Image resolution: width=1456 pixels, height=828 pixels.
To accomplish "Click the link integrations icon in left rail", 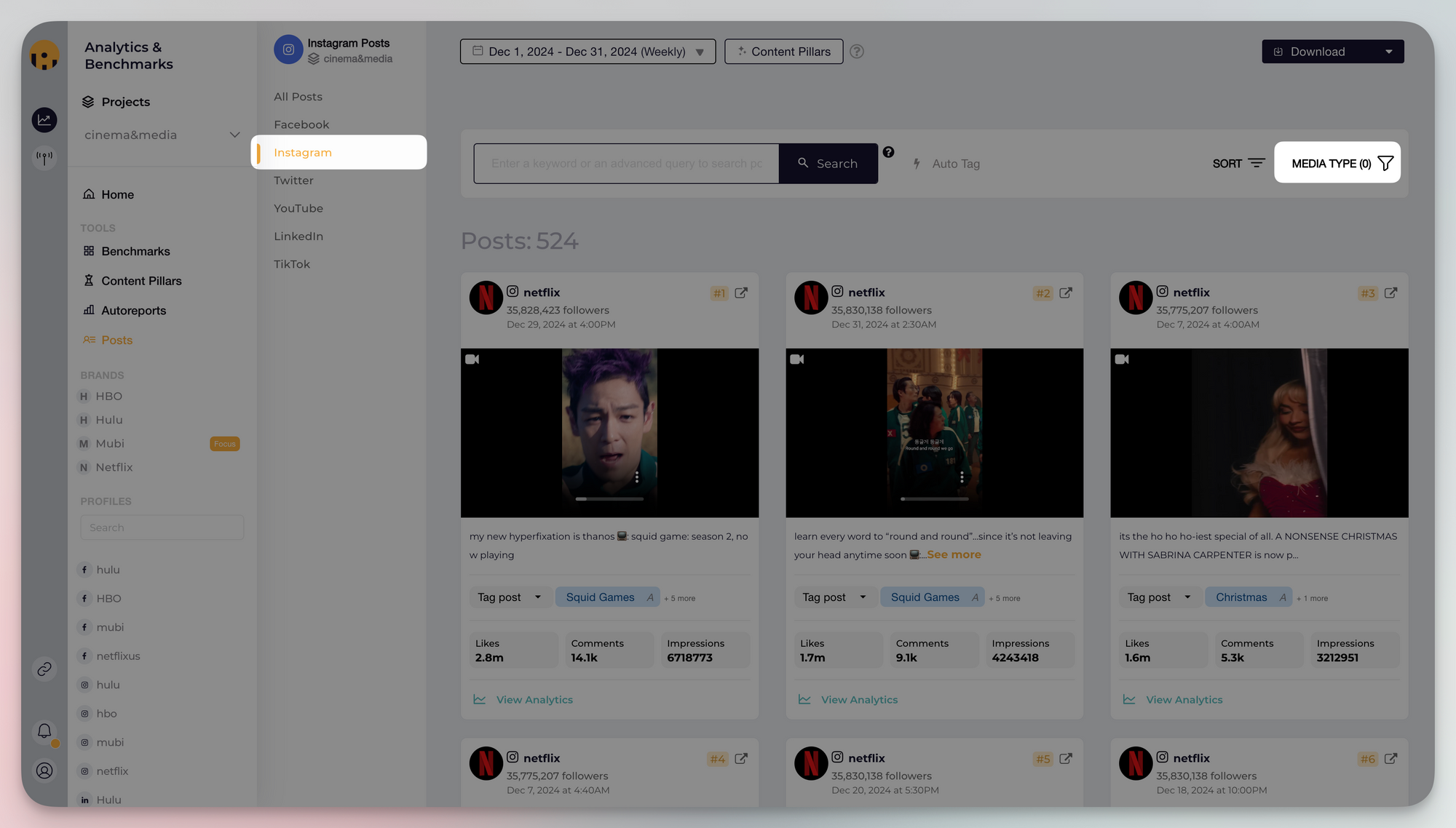I will click(44, 669).
